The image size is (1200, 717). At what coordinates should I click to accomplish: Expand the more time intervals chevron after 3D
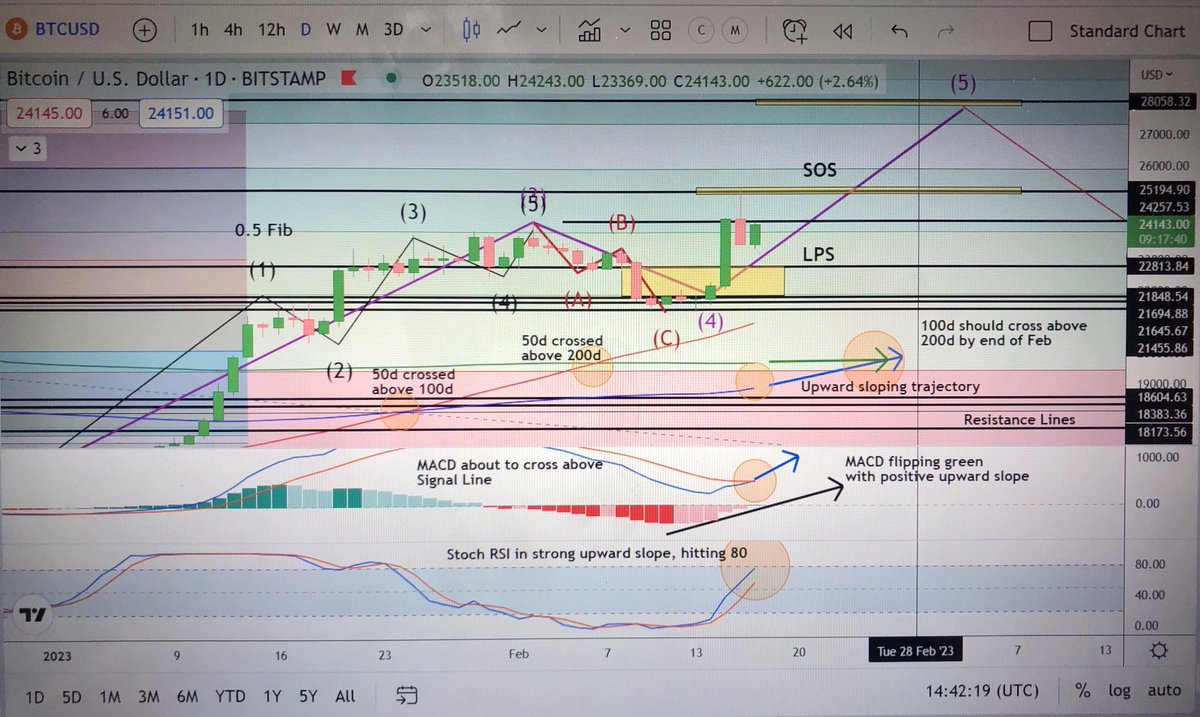(424, 30)
